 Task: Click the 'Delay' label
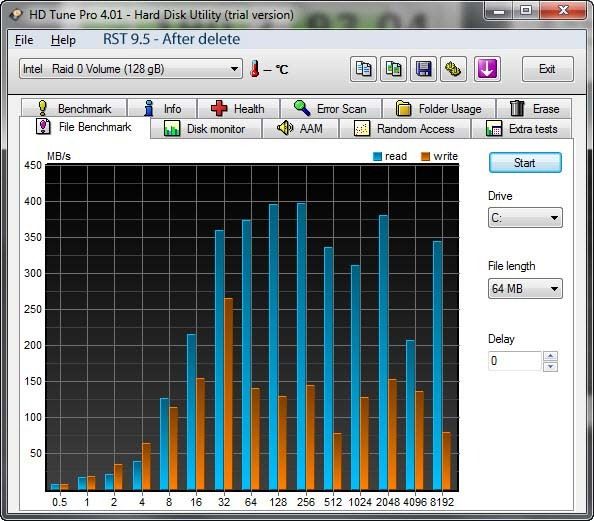[x=501, y=339]
